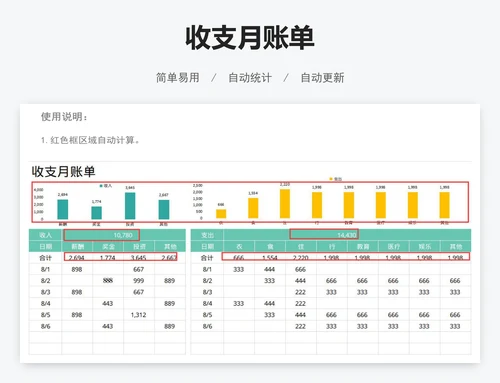Click the 奖金 teal bar in income chart
The width and height of the screenshot is (500, 383).
(96, 213)
